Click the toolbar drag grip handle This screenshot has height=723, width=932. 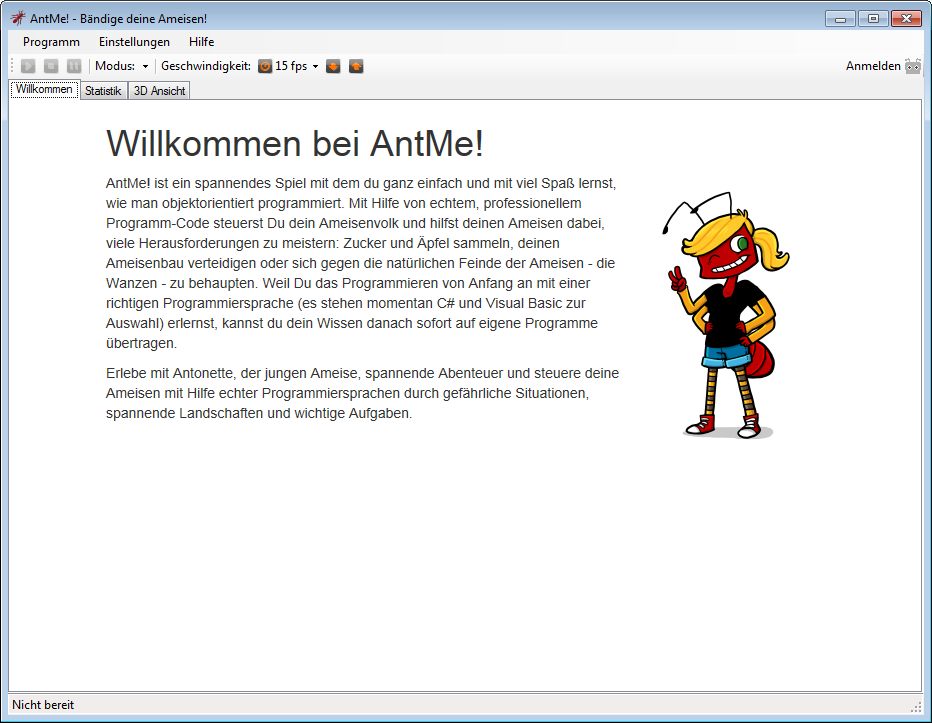pyautogui.click(x=12, y=66)
